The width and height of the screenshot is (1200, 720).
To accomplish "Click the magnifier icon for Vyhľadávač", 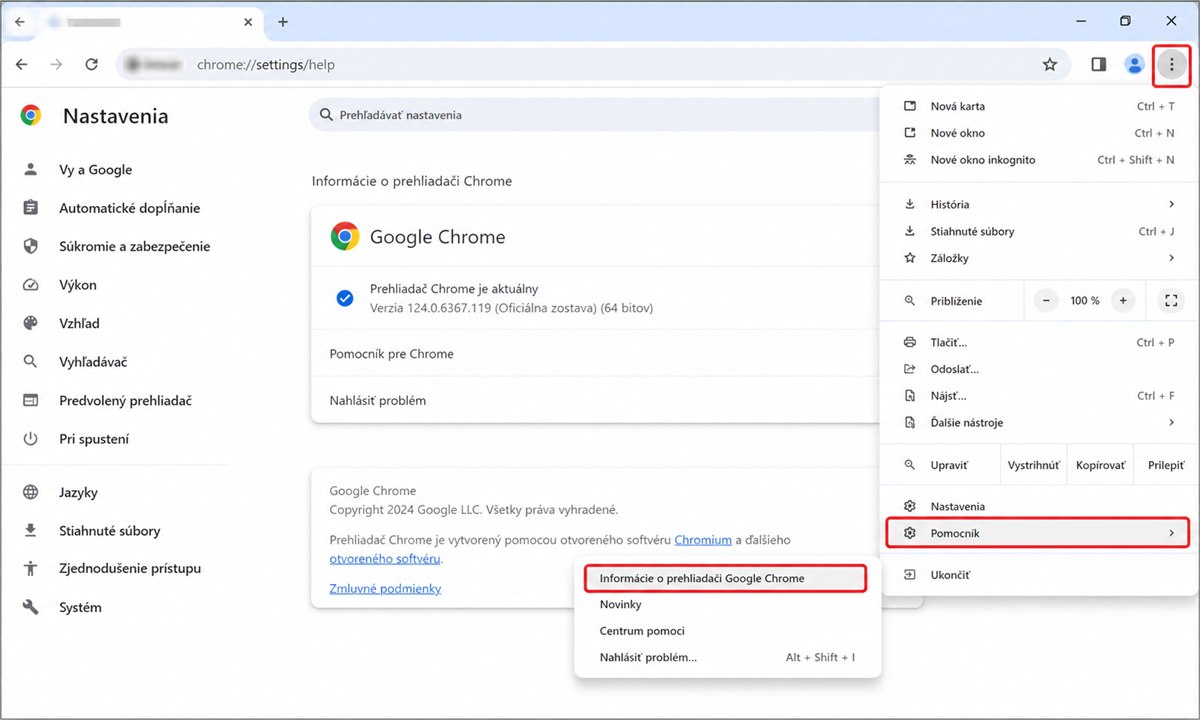I will tap(31, 362).
